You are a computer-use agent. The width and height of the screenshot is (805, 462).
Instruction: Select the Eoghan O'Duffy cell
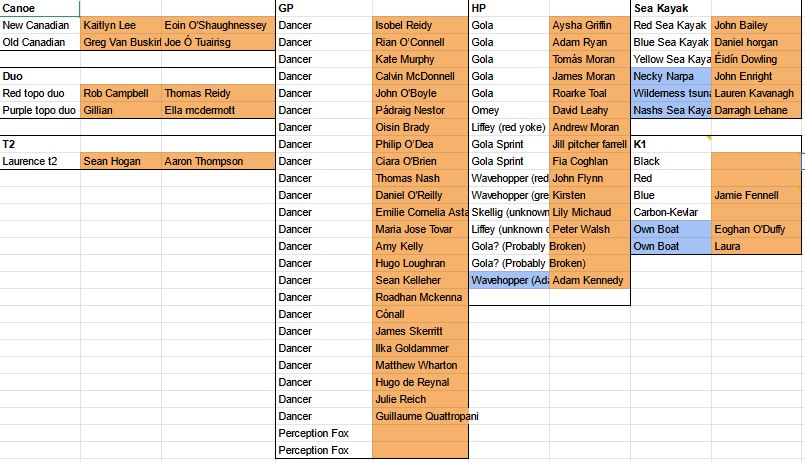coord(756,229)
